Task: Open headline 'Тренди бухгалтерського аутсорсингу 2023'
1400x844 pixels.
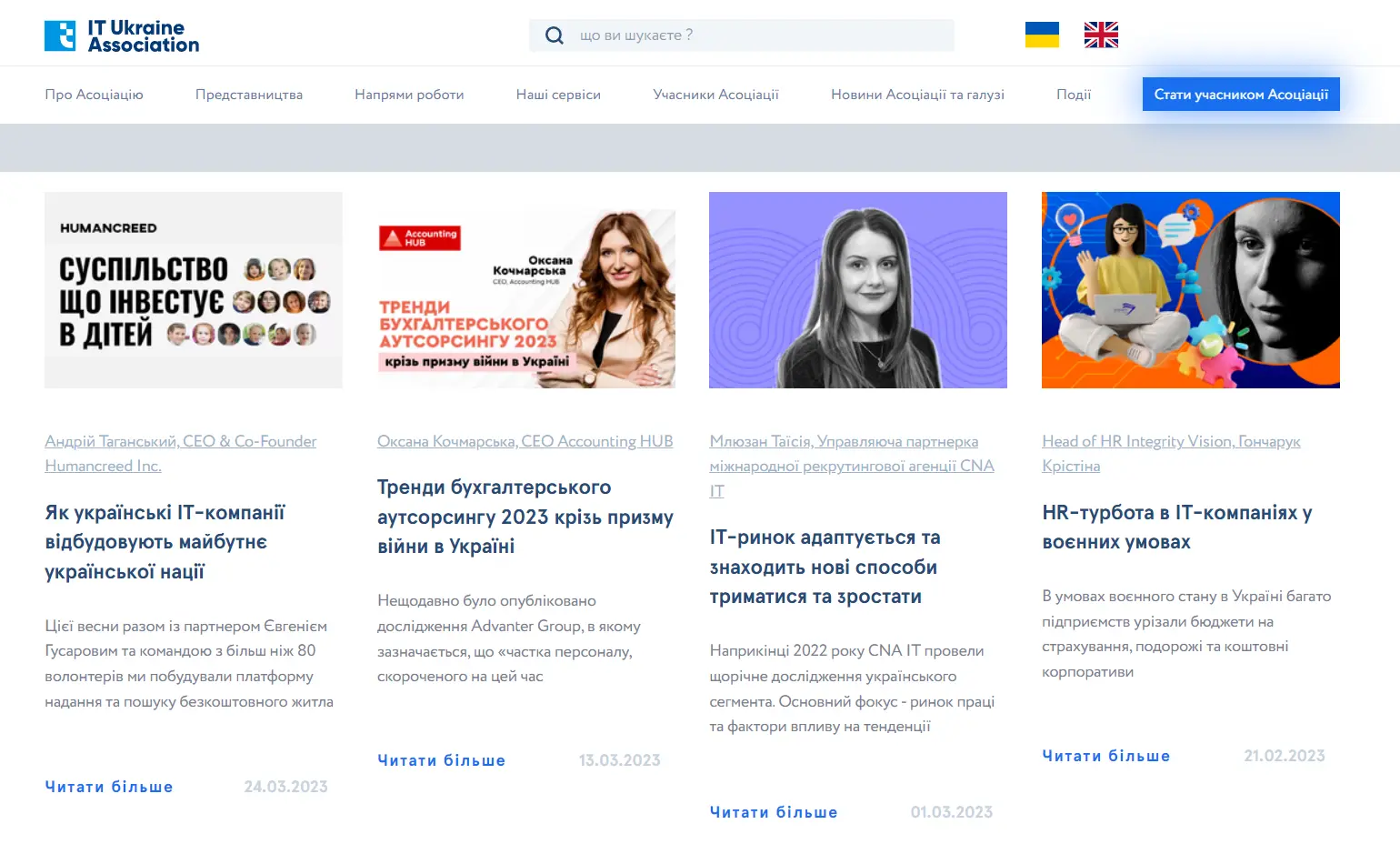Action: click(525, 517)
